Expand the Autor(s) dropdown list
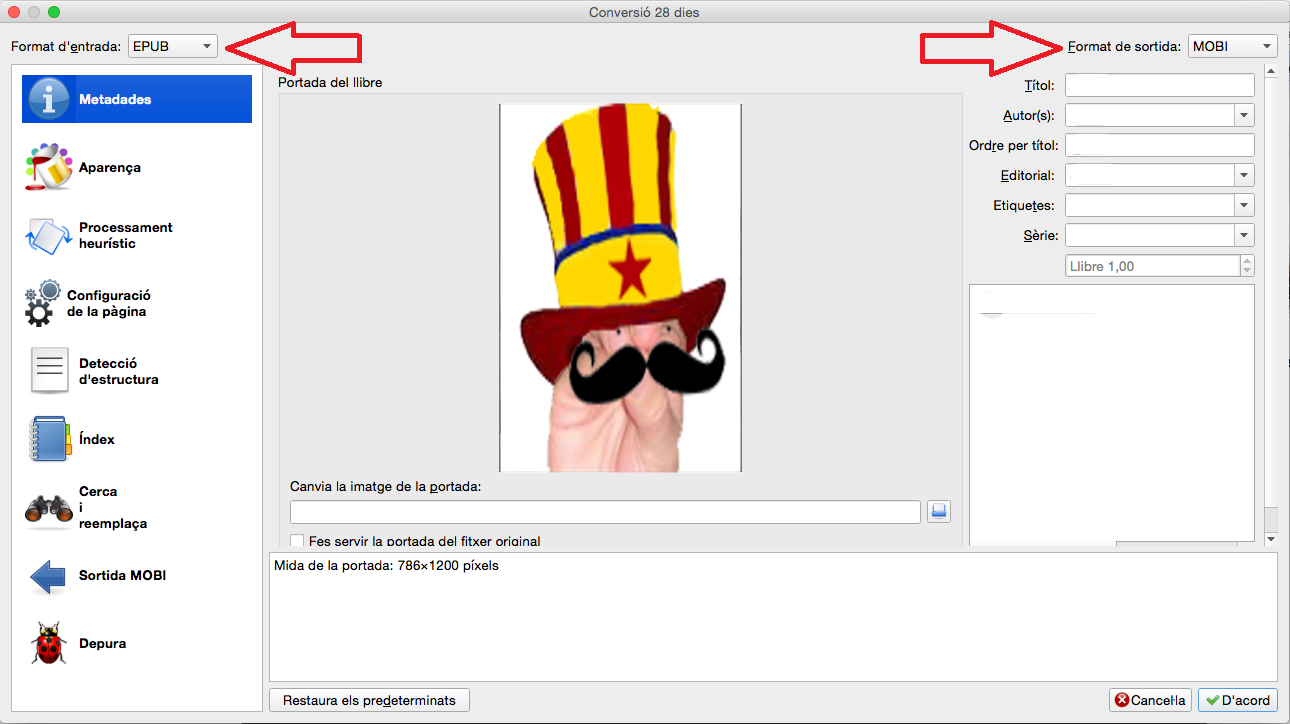 (1244, 115)
